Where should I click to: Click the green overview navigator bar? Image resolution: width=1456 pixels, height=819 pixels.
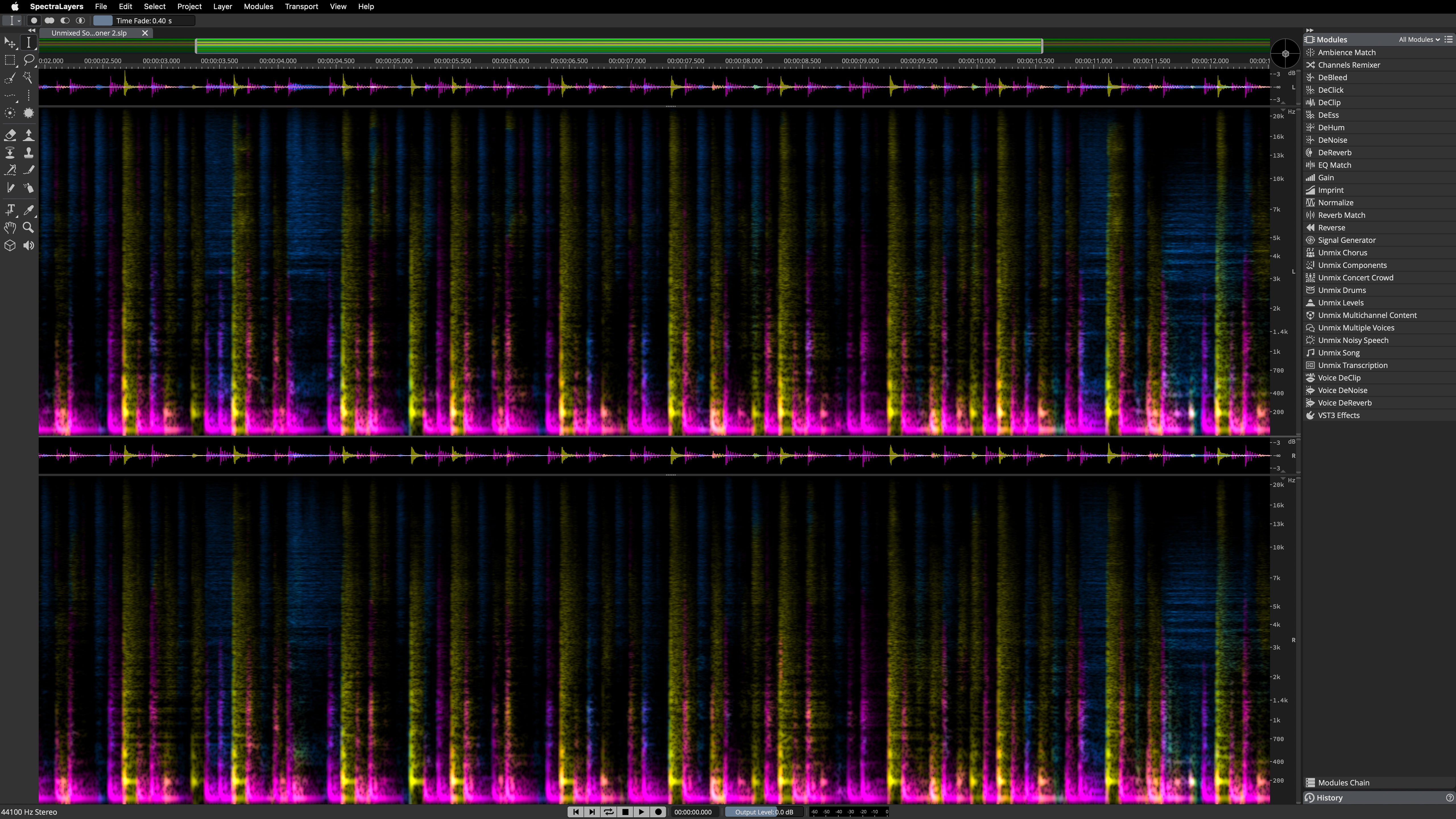[x=618, y=46]
